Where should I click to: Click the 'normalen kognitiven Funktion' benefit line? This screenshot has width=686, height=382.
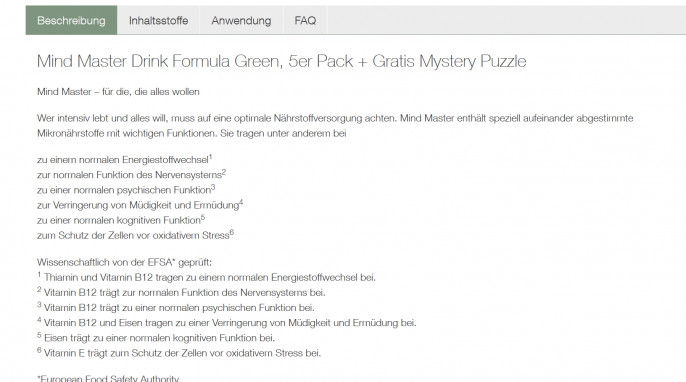click(121, 220)
